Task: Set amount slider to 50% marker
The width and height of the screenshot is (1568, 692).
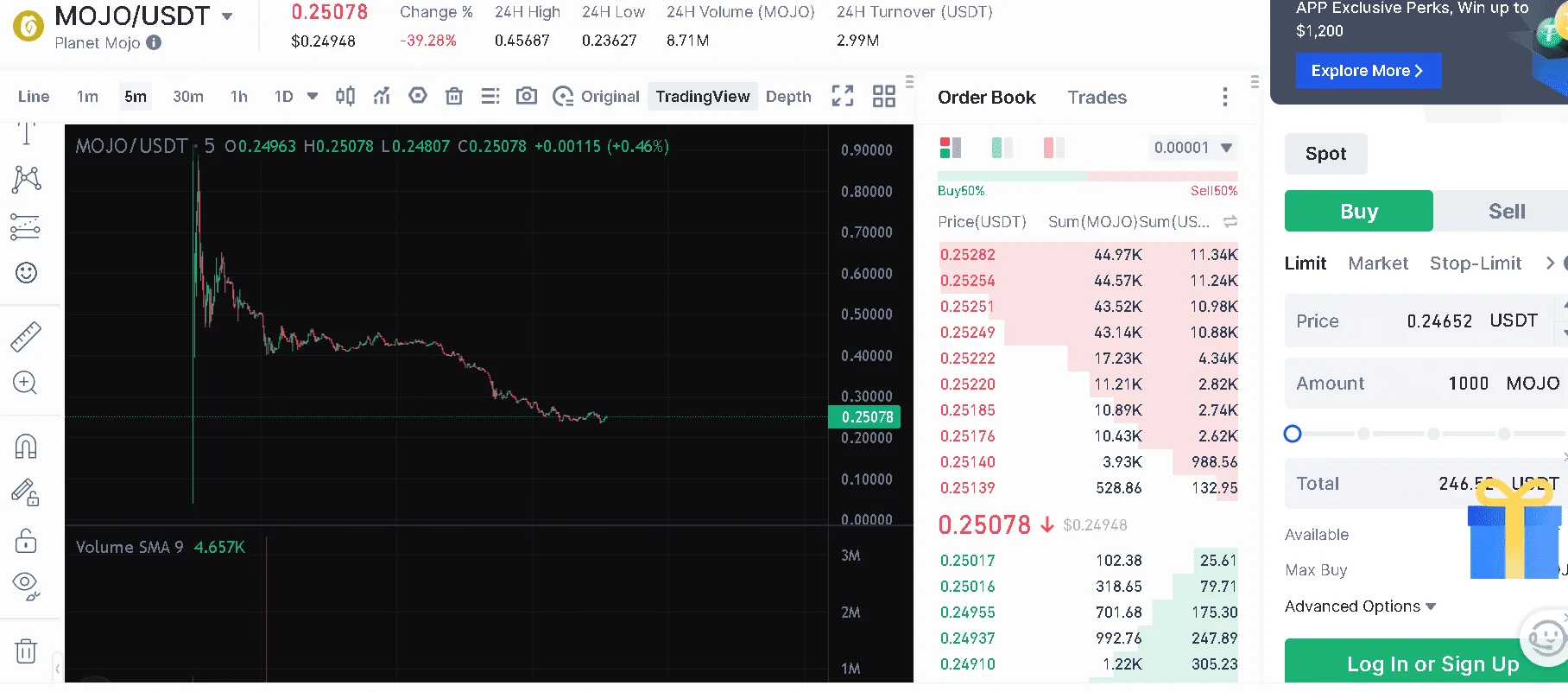Action: (x=1433, y=434)
